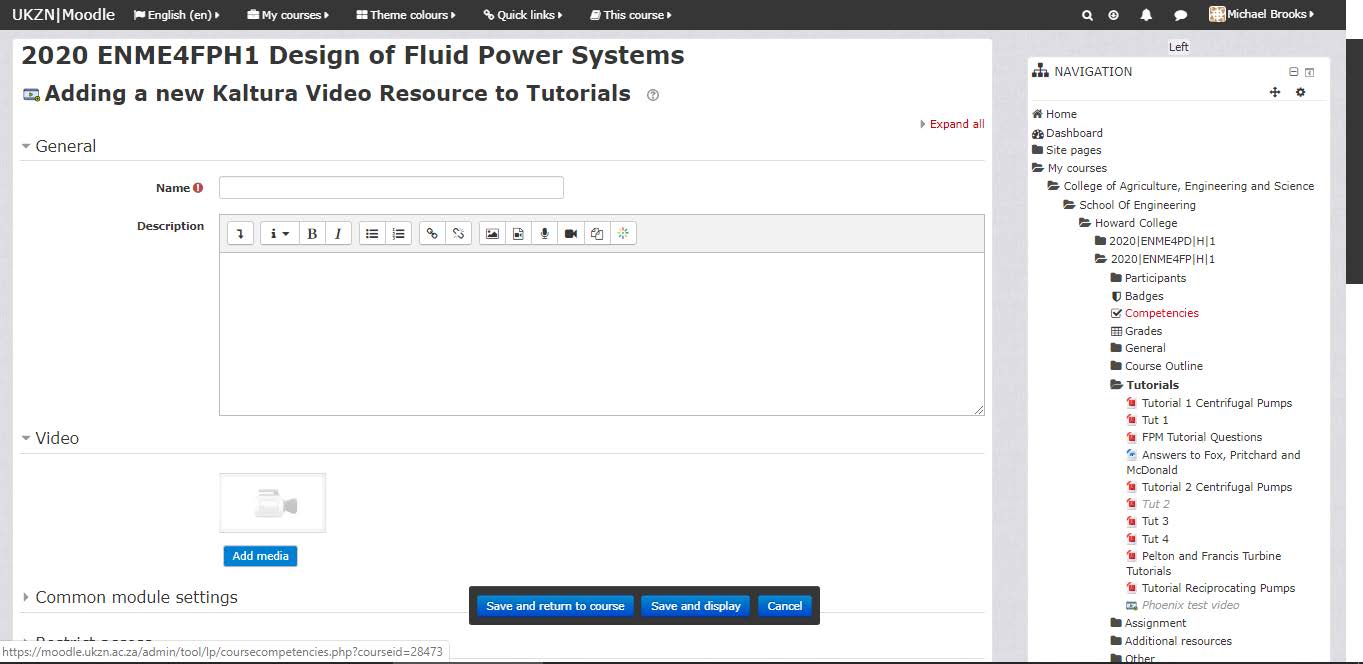This screenshot has width=1363, height=664.
Task: Open the Insert image tool in the editor
Action: click(492, 234)
